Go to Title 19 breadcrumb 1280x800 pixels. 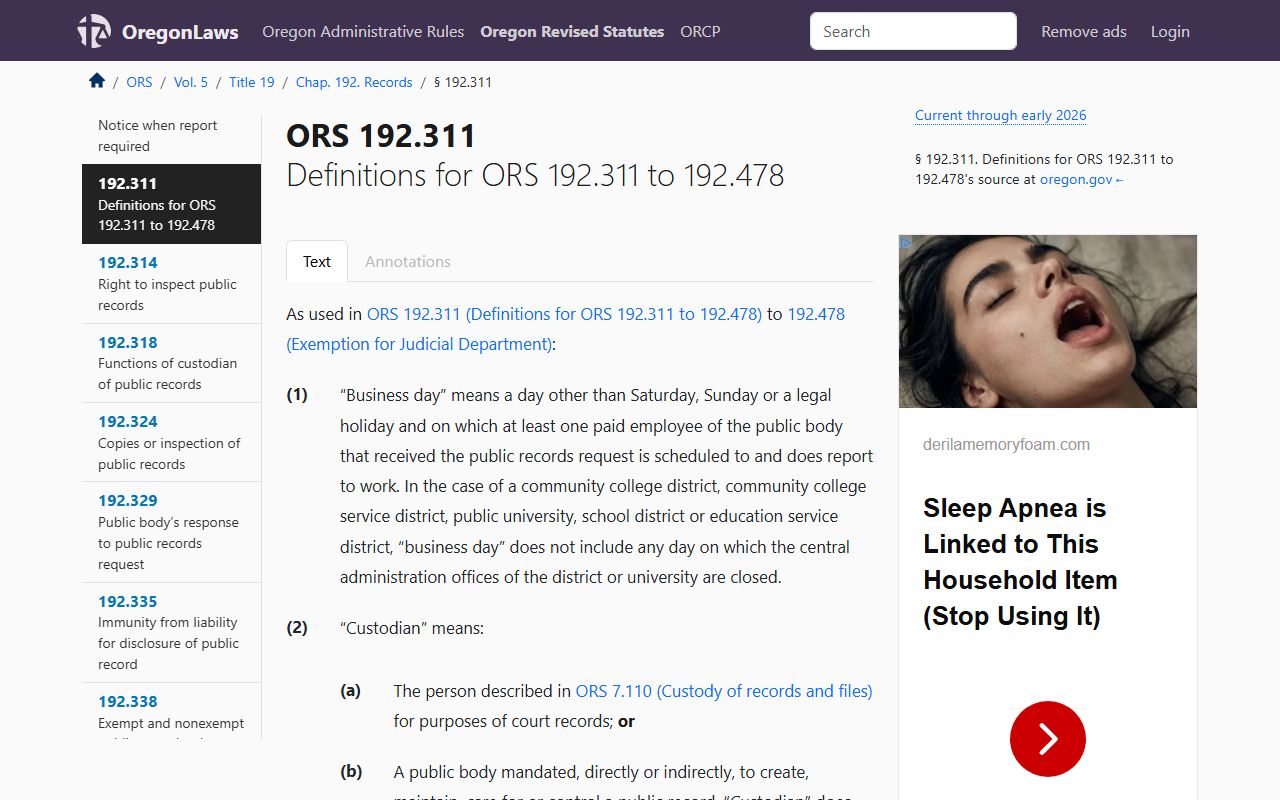(x=252, y=82)
